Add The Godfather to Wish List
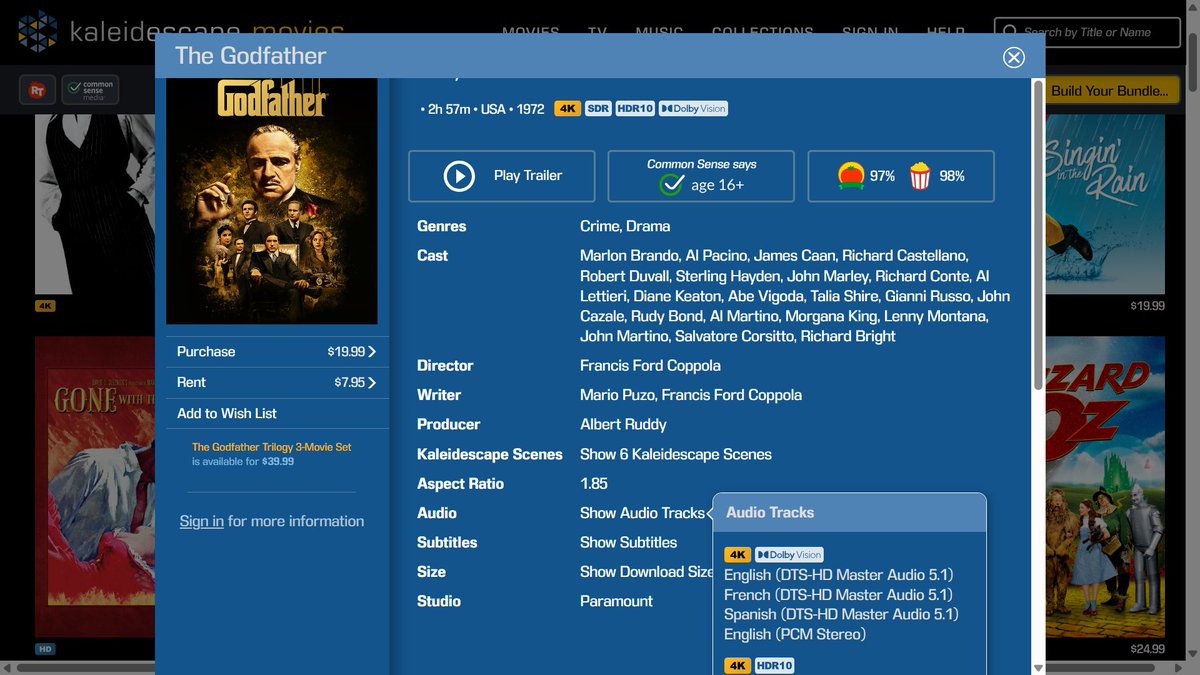This screenshot has height=675, width=1200. [x=227, y=414]
